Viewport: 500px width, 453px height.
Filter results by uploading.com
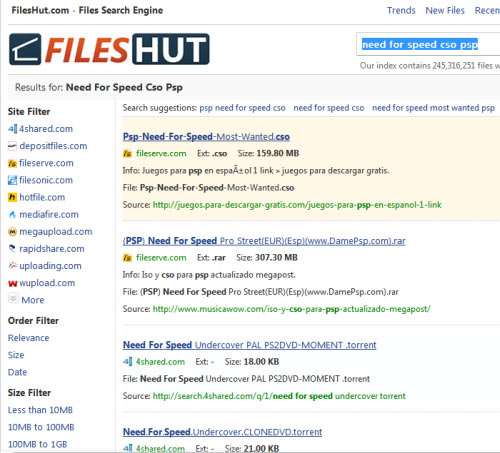[50, 266]
